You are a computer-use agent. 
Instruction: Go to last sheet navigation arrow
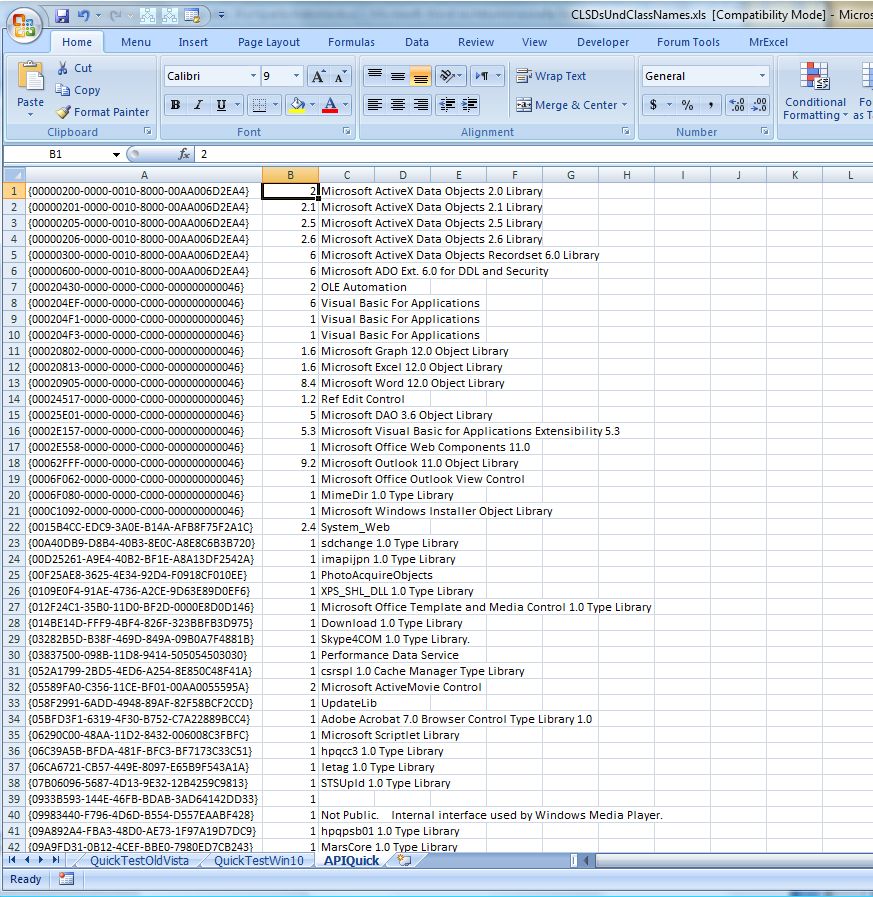(x=55, y=860)
